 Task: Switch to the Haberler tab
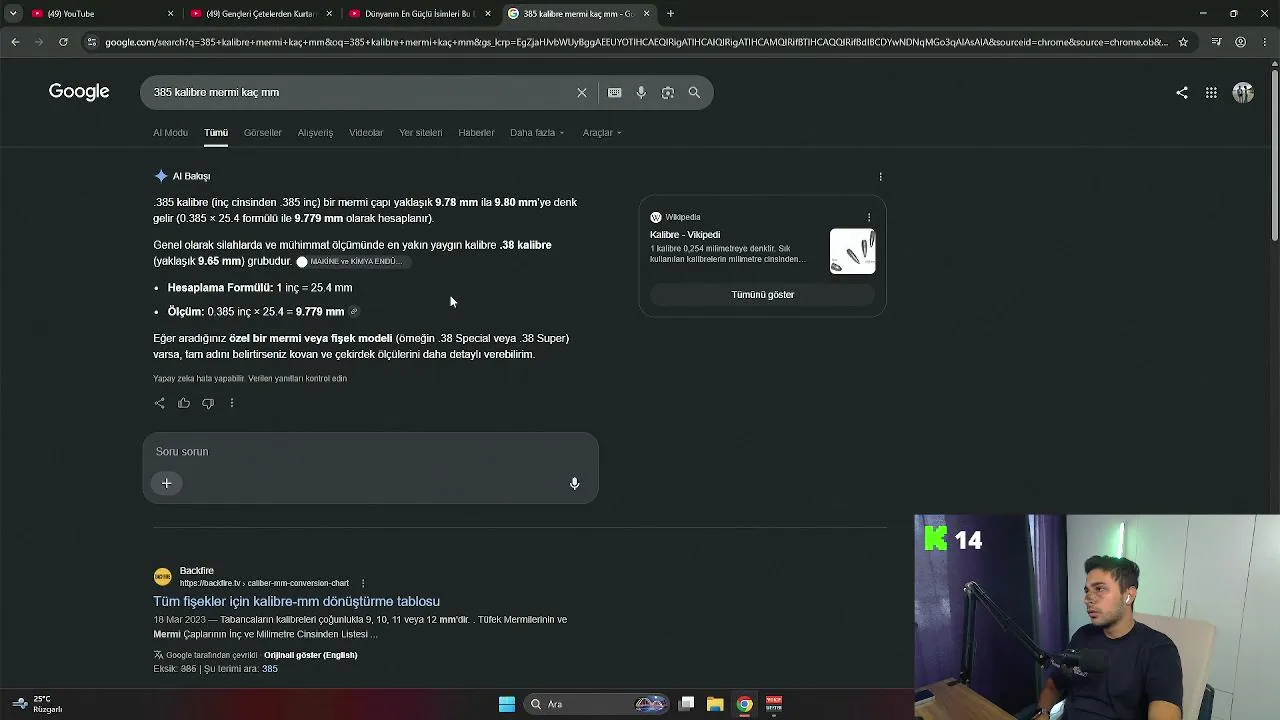(476, 133)
